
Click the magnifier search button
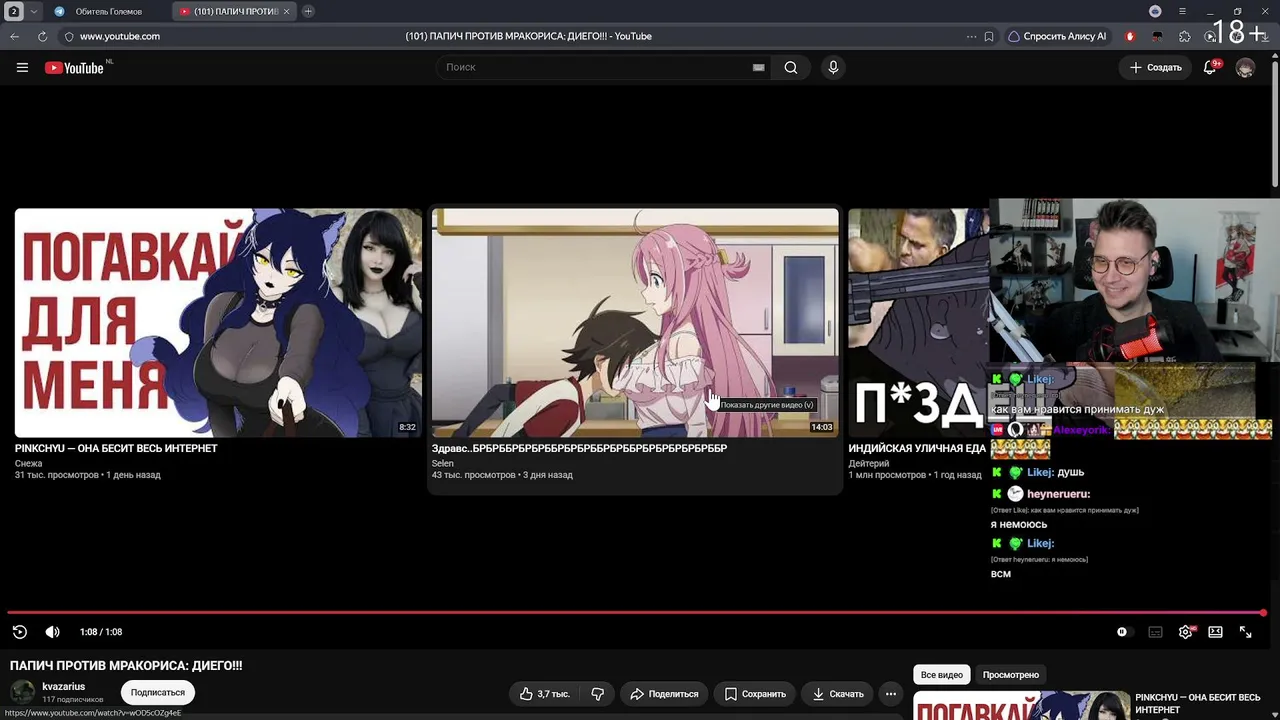pyautogui.click(x=791, y=67)
